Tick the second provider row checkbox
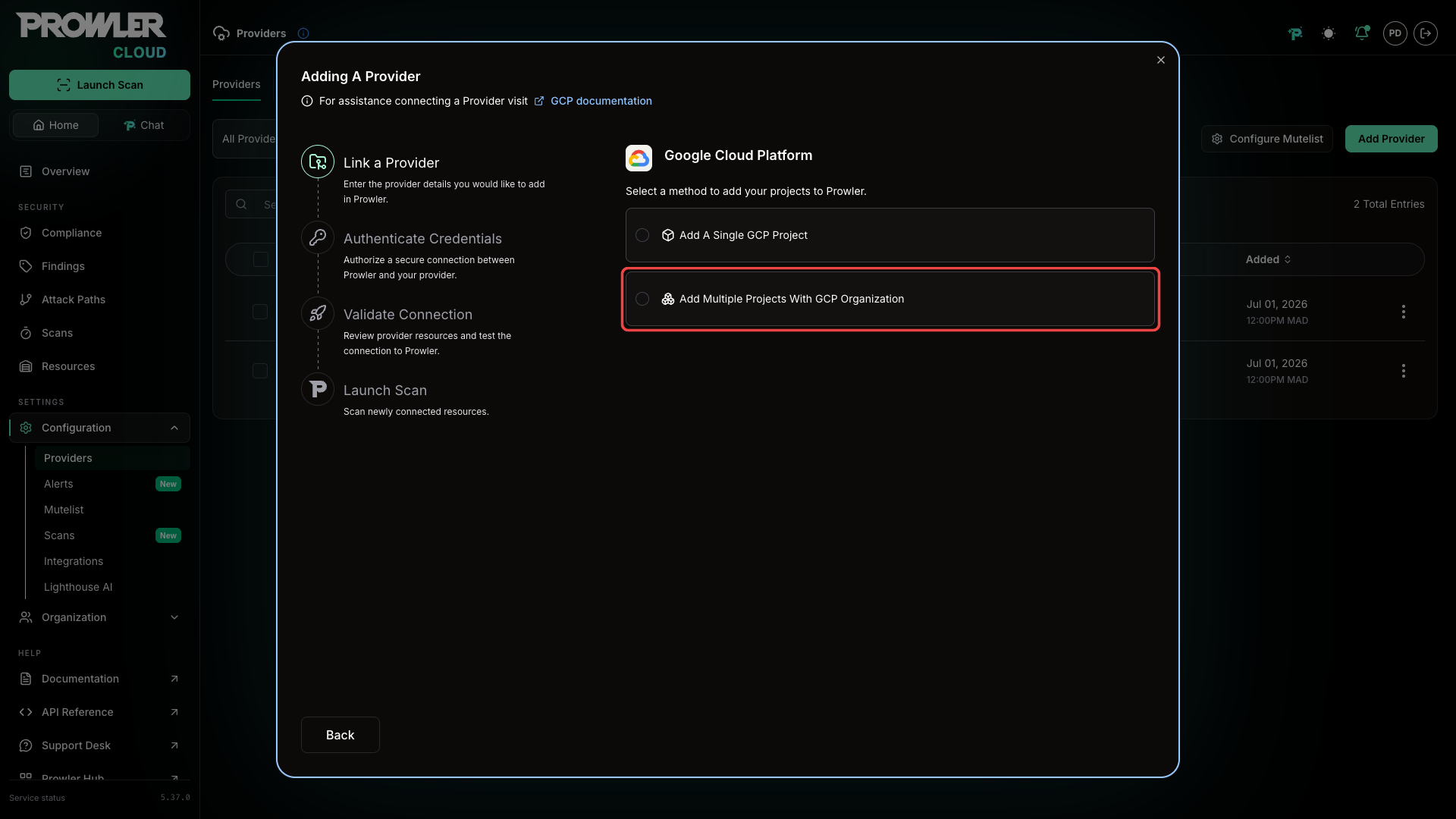The width and height of the screenshot is (1456, 819). (260, 371)
